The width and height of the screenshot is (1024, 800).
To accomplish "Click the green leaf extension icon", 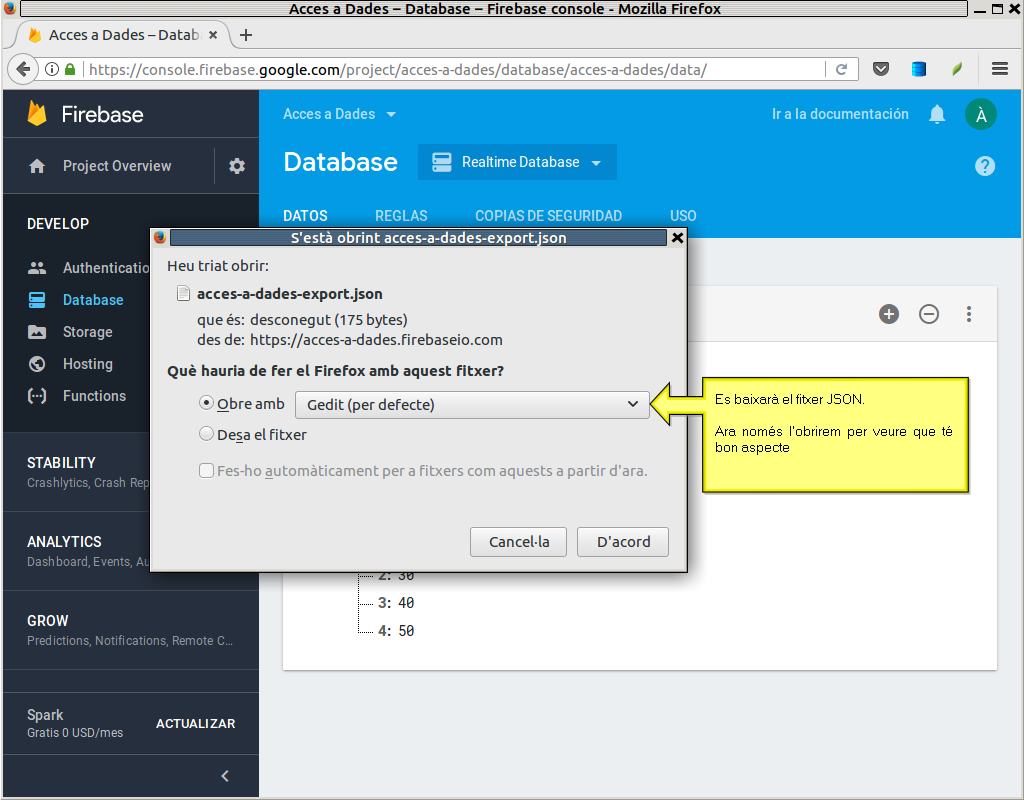I will (x=957, y=69).
